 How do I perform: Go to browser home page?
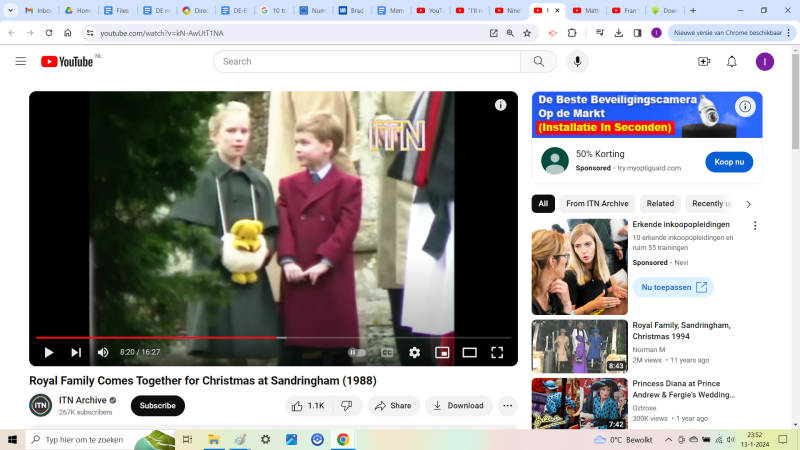click(67, 33)
